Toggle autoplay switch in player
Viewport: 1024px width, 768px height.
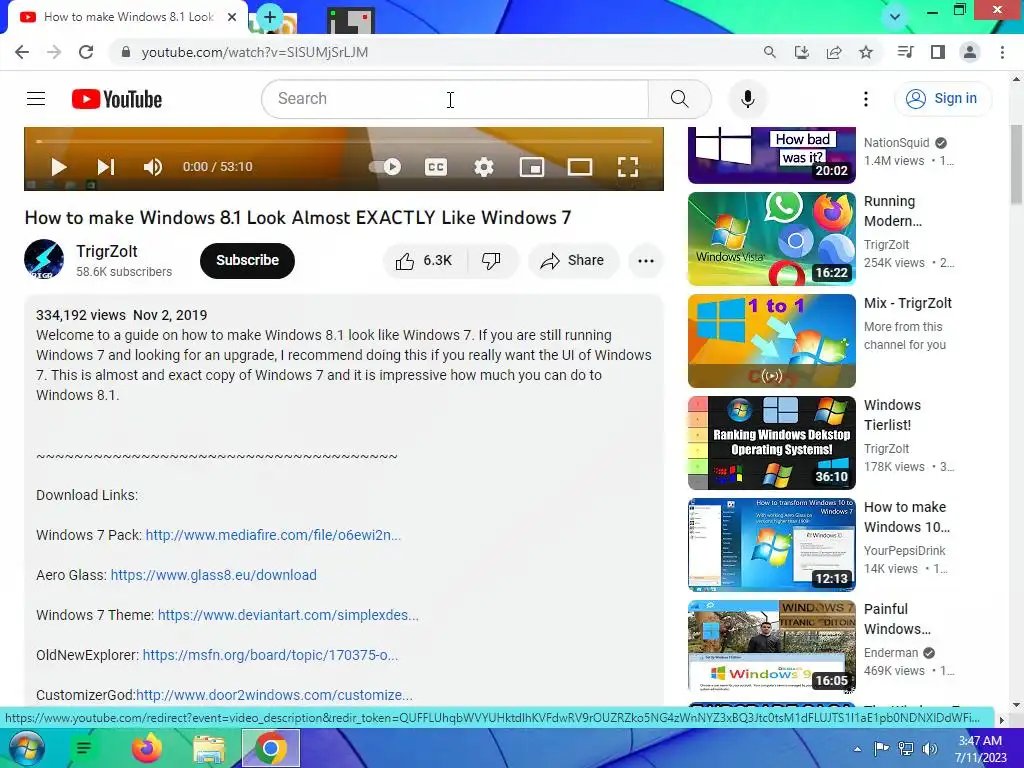click(x=385, y=167)
